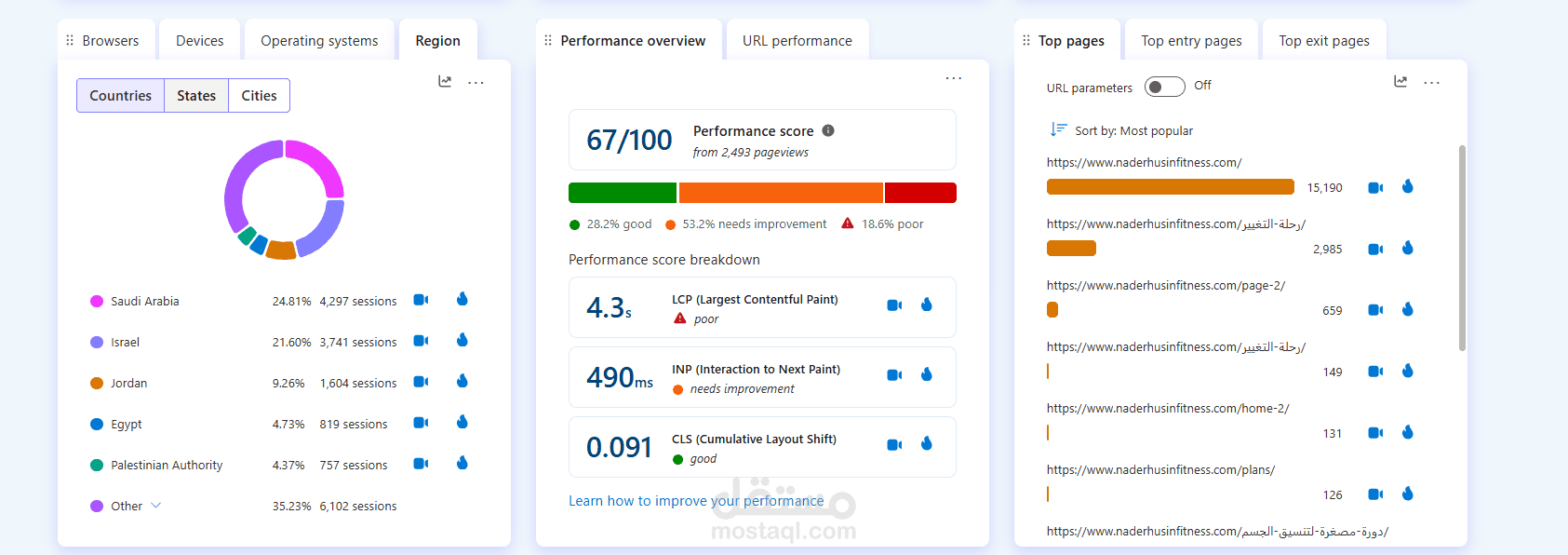This screenshot has width=1568, height=555.
Task: View recordings for CLS metric
Action: [x=894, y=445]
